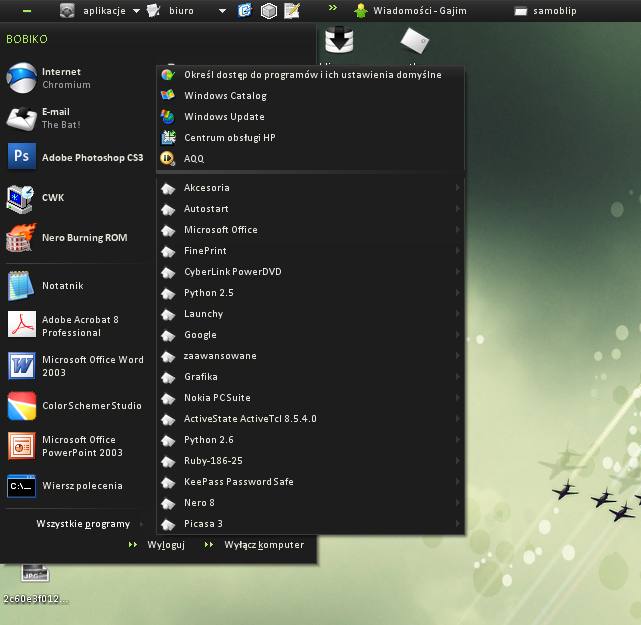The width and height of the screenshot is (641, 625).
Task: Click the biuro toolbar icon
Action: click(x=153, y=10)
